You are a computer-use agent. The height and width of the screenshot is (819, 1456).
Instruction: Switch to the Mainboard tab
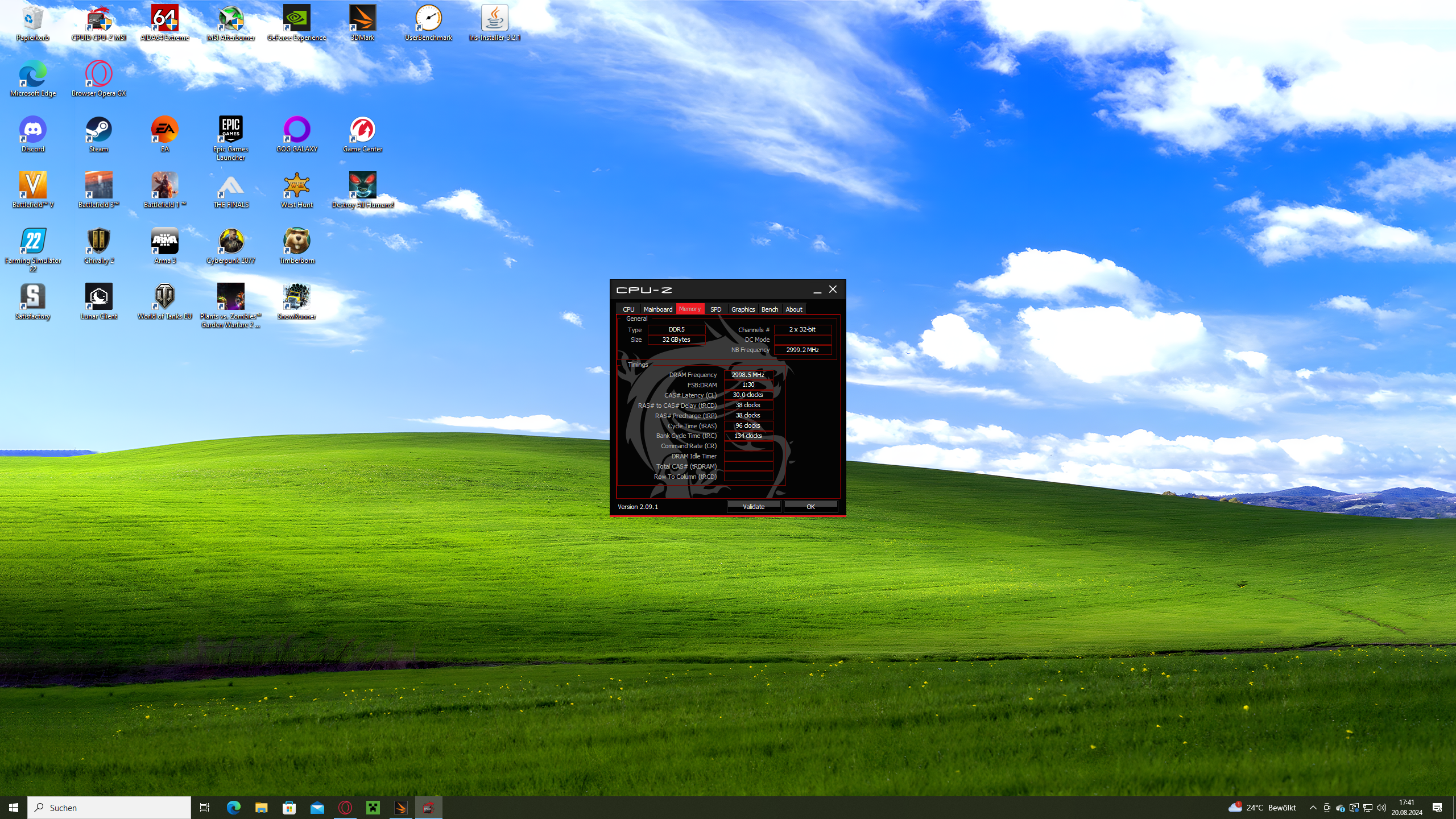point(657,309)
